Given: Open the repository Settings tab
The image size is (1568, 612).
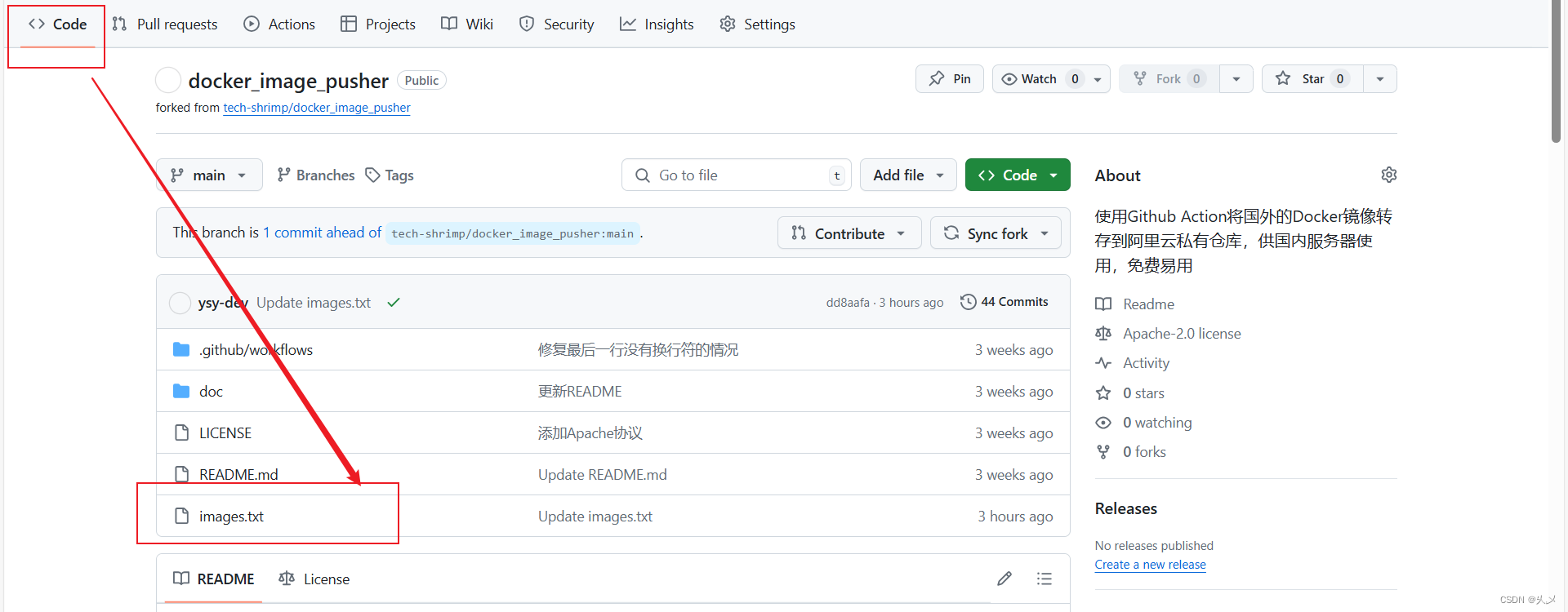Looking at the screenshot, I should (757, 24).
